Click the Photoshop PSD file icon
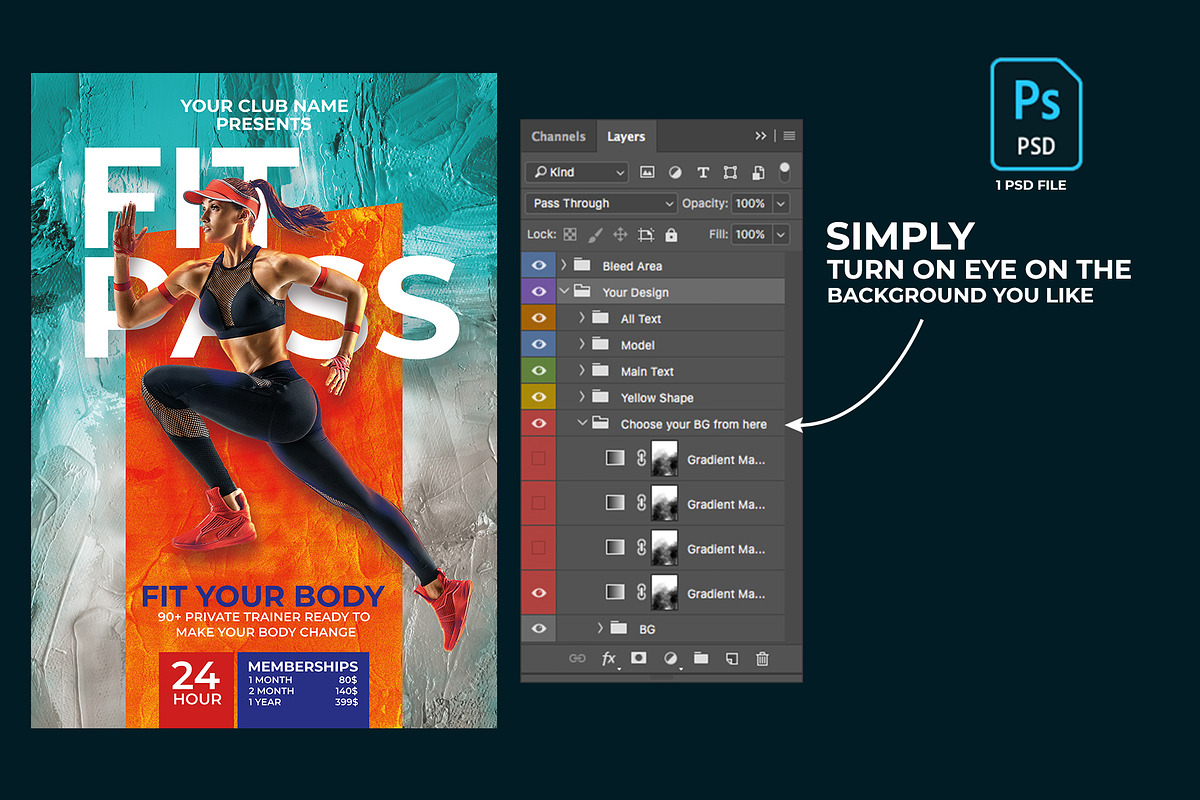This screenshot has height=800, width=1200. [x=1035, y=113]
